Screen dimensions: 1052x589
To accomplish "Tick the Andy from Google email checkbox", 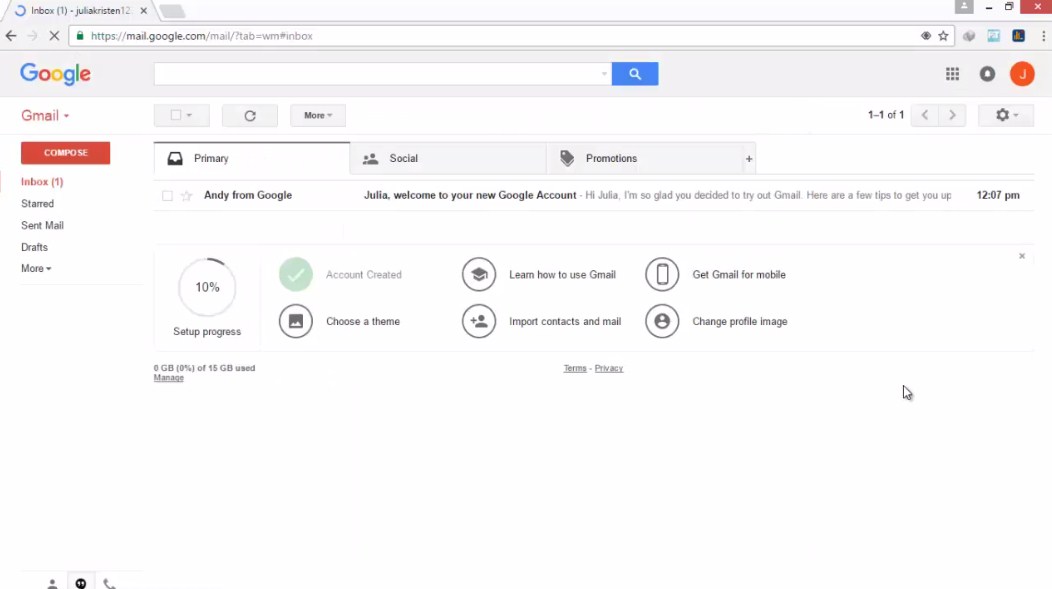I will click(x=167, y=196).
